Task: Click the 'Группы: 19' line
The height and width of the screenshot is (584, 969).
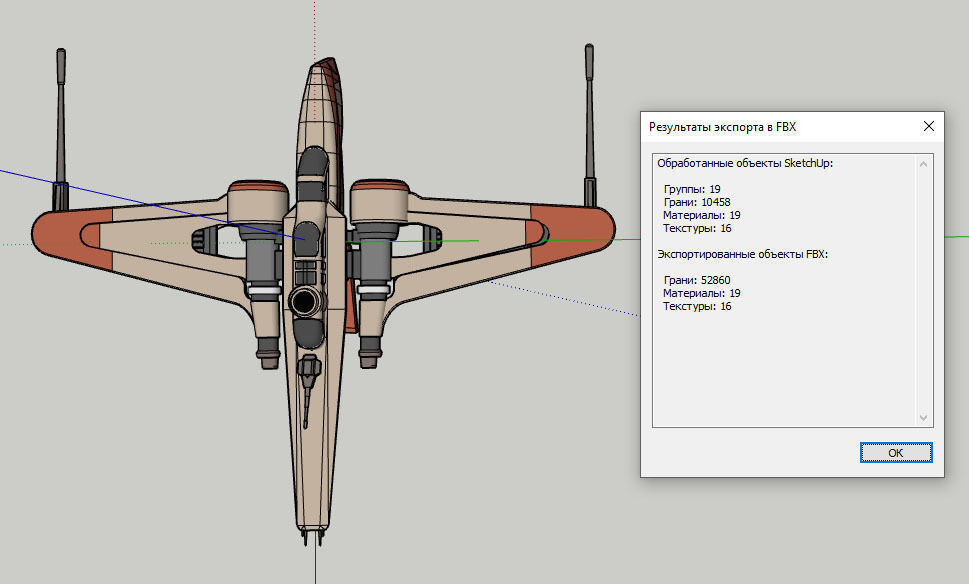Action: click(x=692, y=189)
